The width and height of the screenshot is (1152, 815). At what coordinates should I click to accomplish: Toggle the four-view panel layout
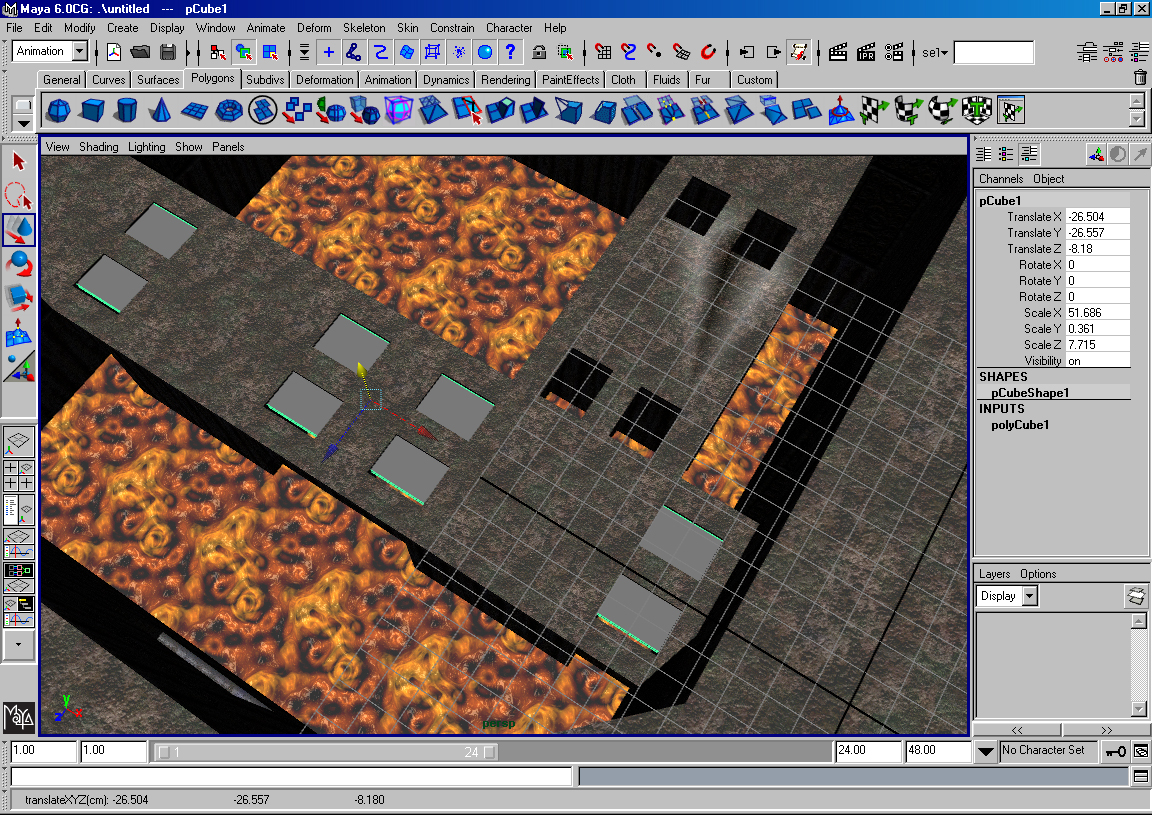[x=19, y=474]
